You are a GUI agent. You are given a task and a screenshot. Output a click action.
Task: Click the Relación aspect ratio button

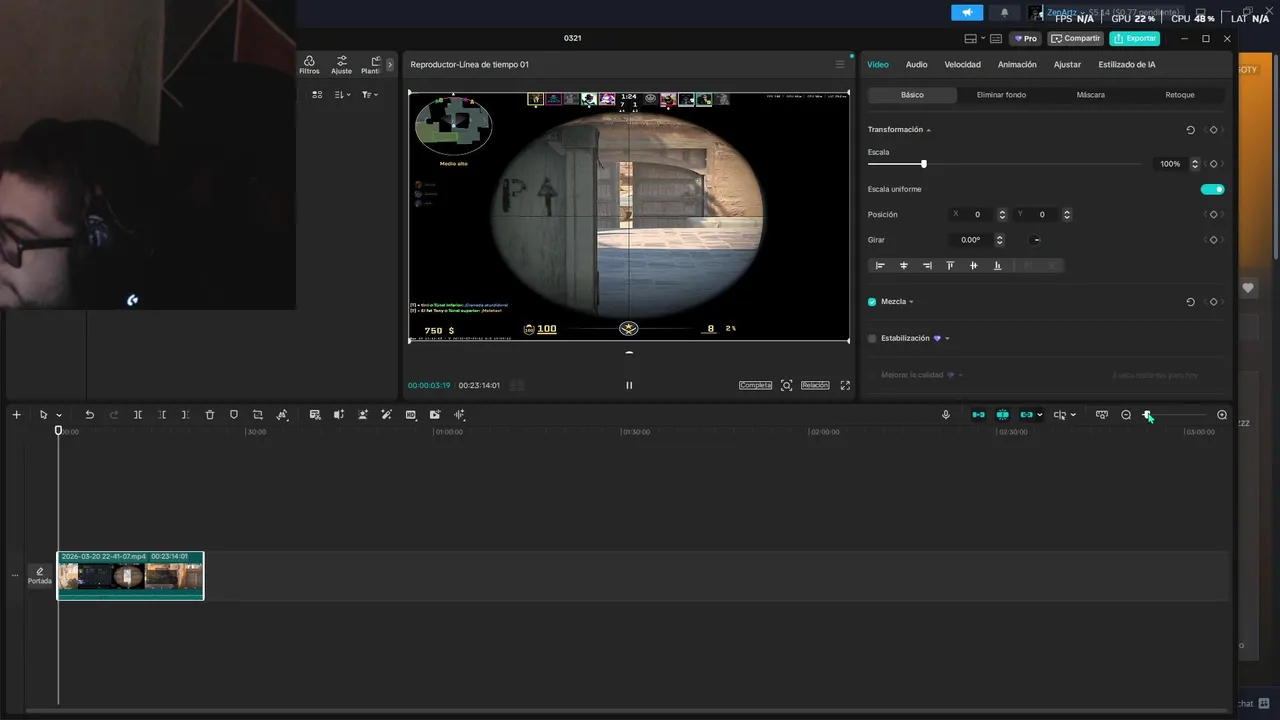(815, 385)
